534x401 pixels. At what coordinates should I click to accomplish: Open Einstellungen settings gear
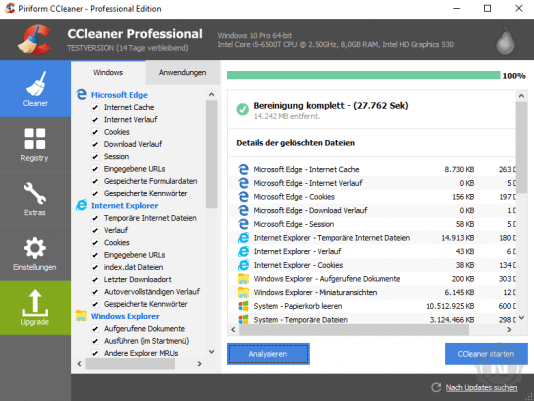pyautogui.click(x=35, y=253)
